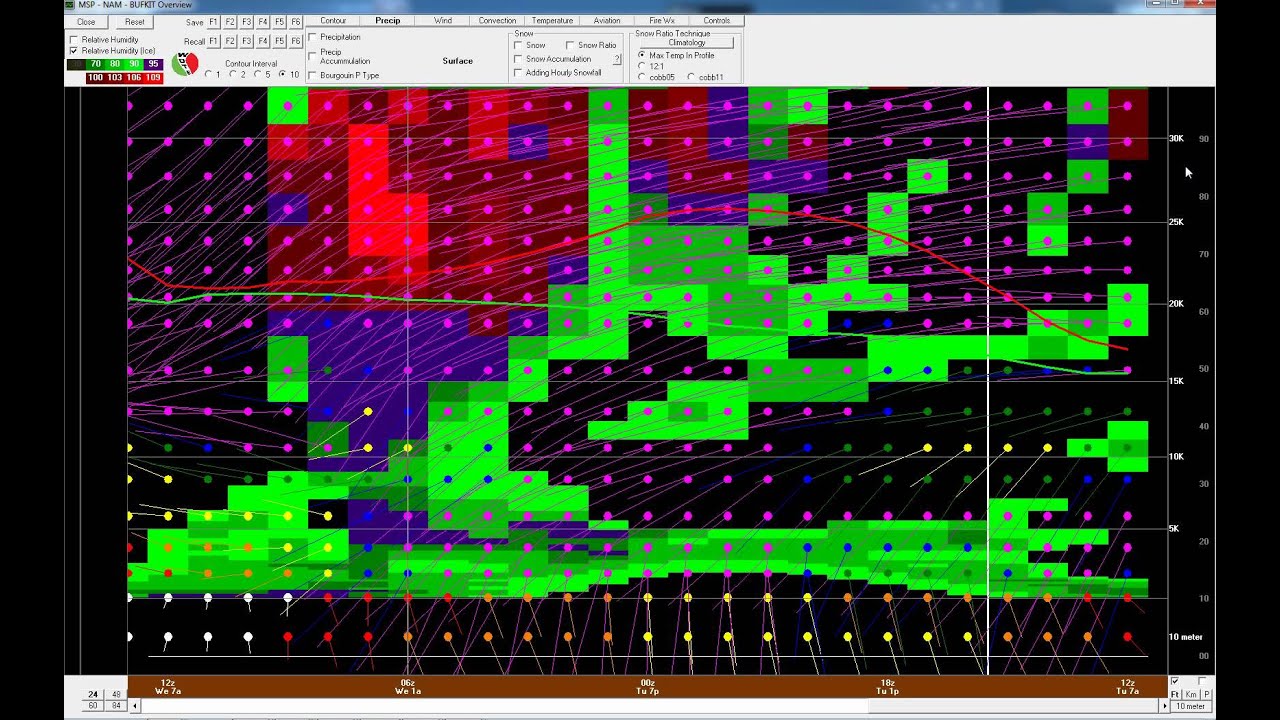Click the timeline scrollbar right arrow
1280x720 pixels.
[x=1164, y=706]
